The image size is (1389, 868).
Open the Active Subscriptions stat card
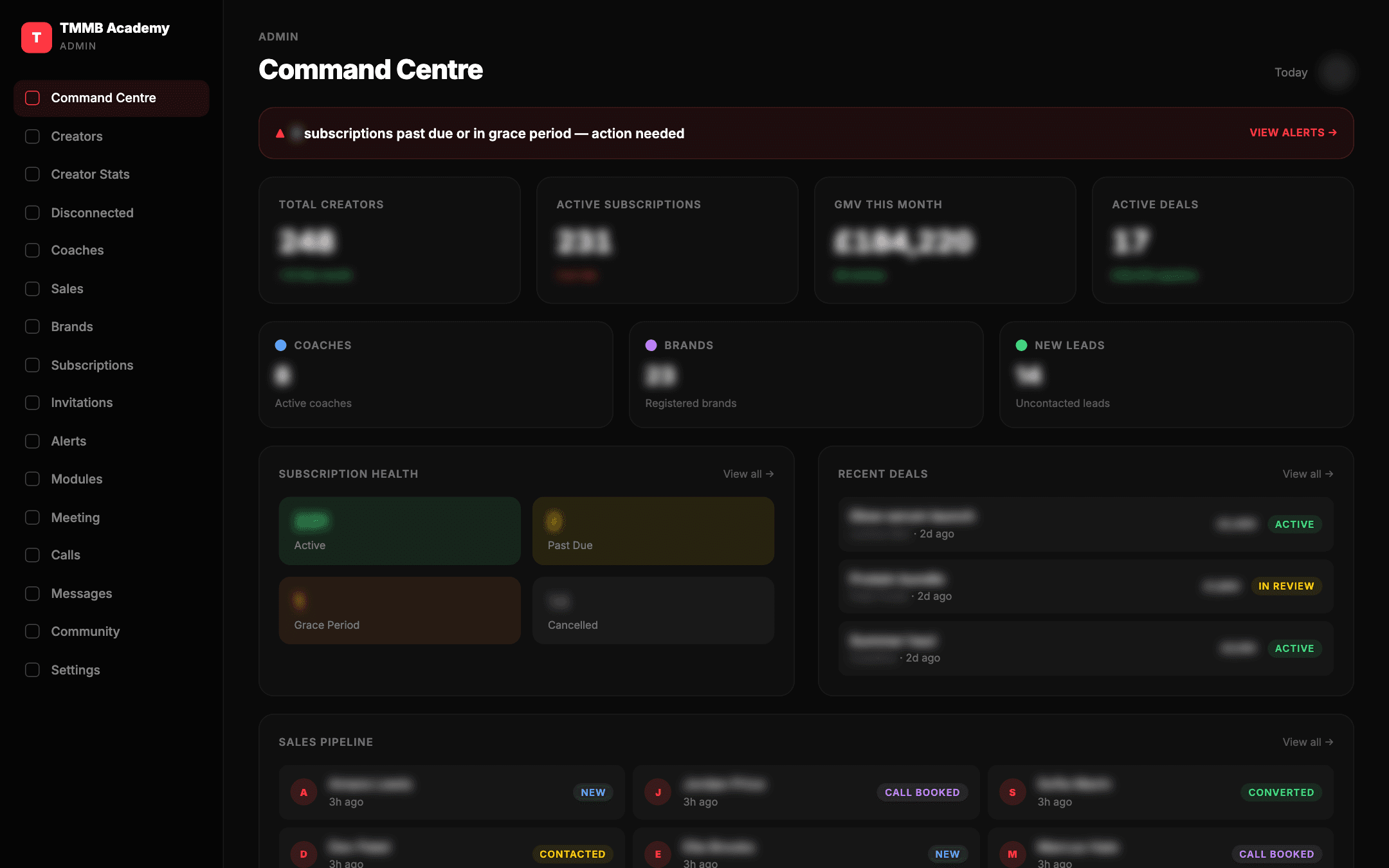point(667,240)
